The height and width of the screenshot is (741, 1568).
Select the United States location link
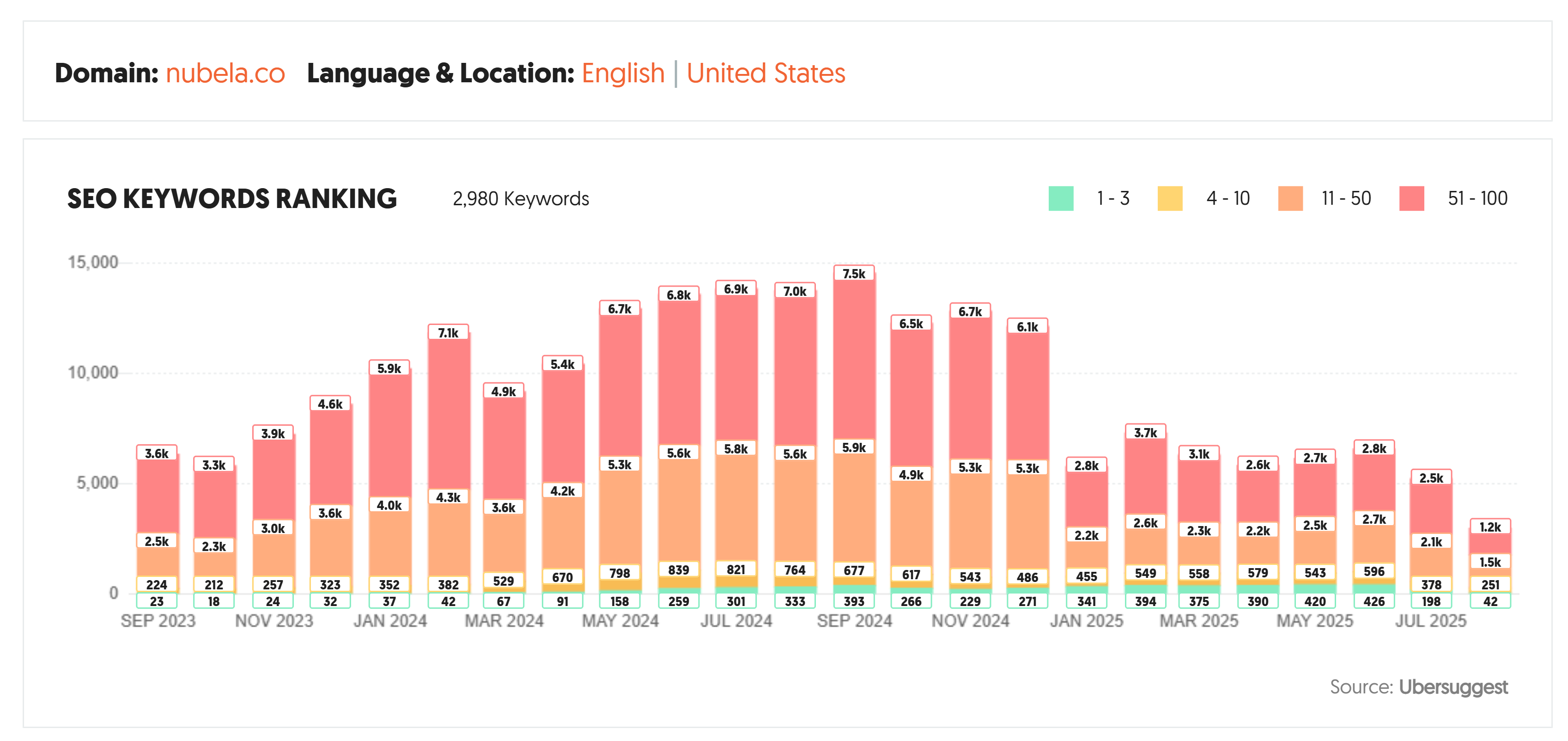[766, 73]
